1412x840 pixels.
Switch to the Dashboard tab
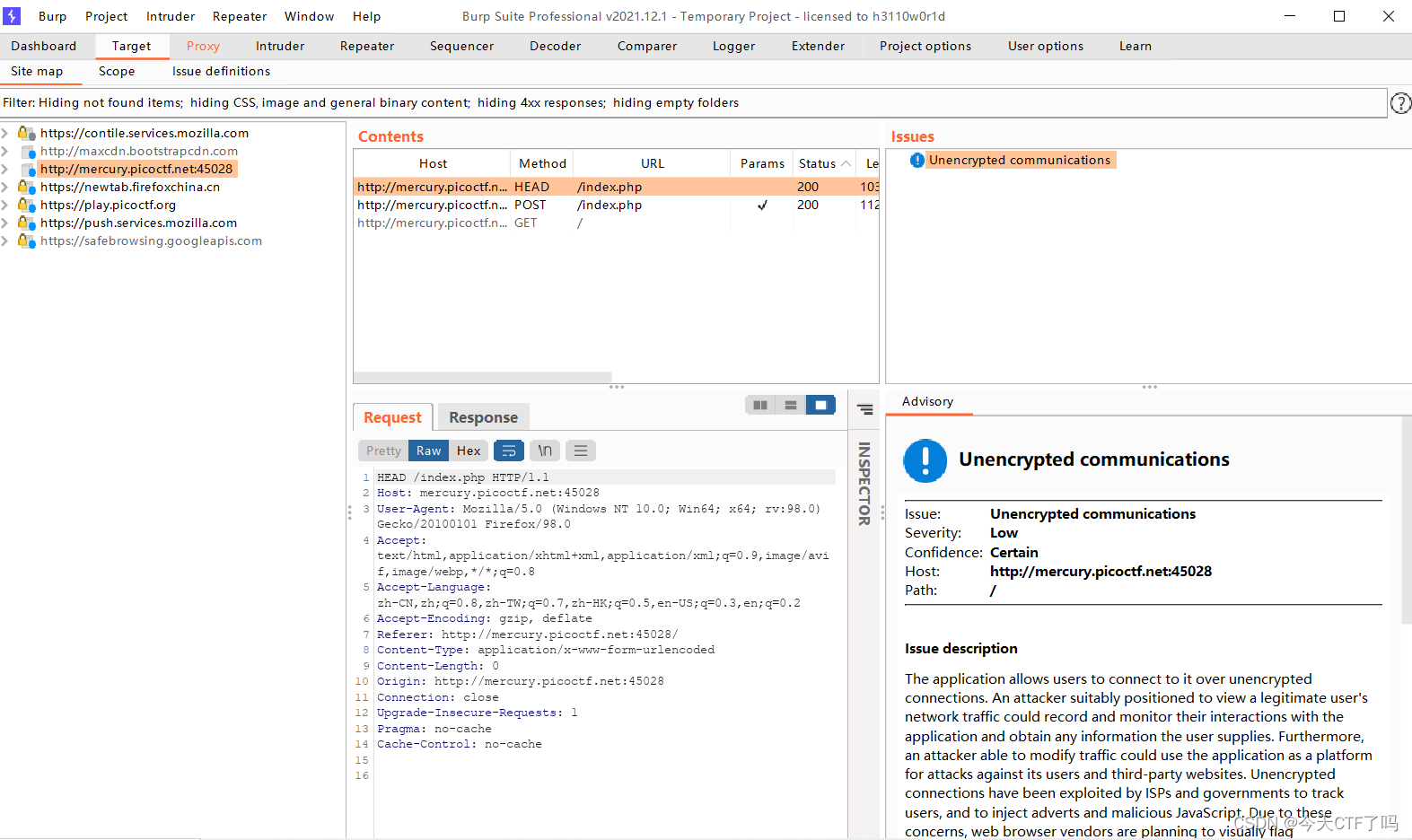coord(43,46)
